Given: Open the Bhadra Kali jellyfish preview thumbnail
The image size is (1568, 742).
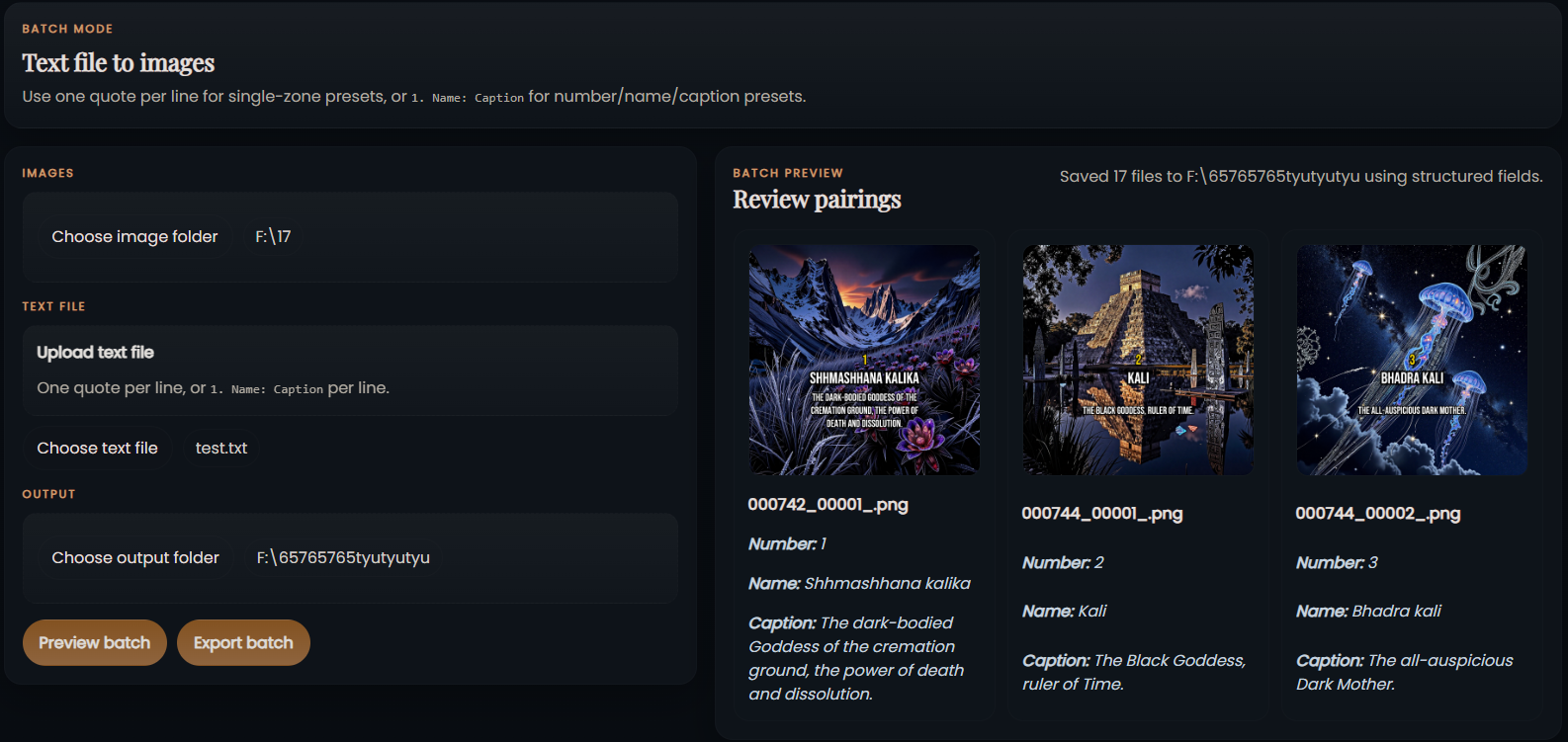Looking at the screenshot, I should point(1412,361).
